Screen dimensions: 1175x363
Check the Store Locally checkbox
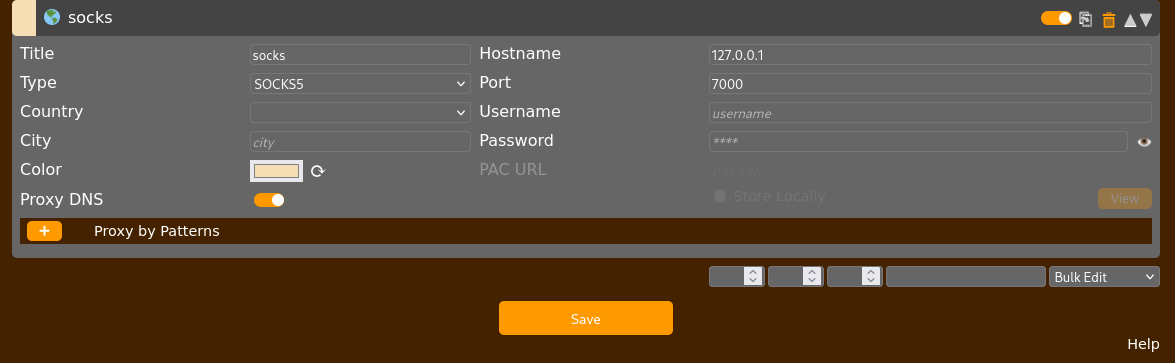pyautogui.click(x=720, y=196)
